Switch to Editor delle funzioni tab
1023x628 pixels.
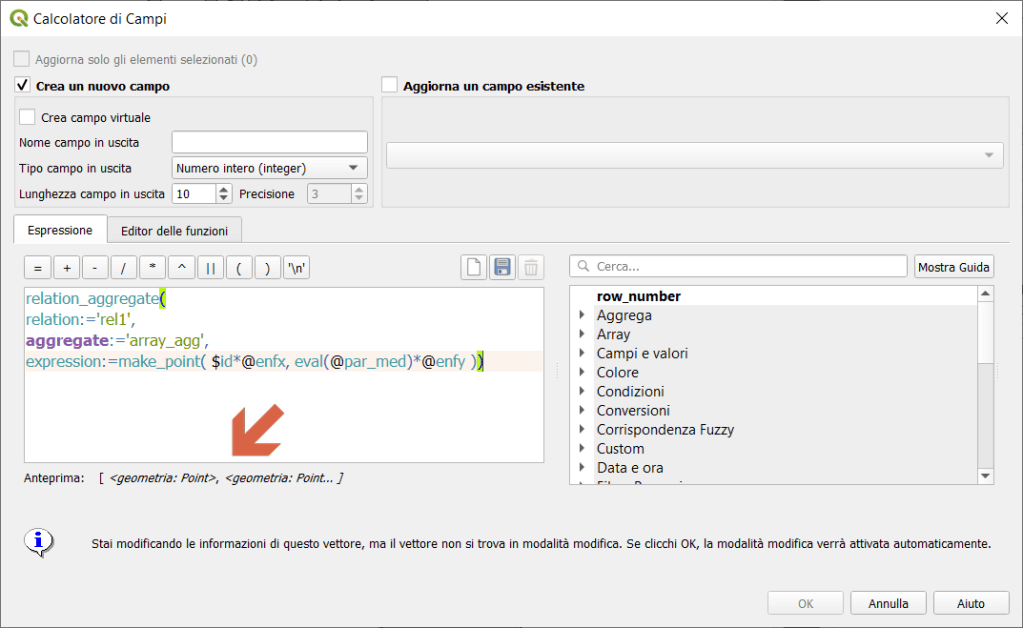point(174,231)
